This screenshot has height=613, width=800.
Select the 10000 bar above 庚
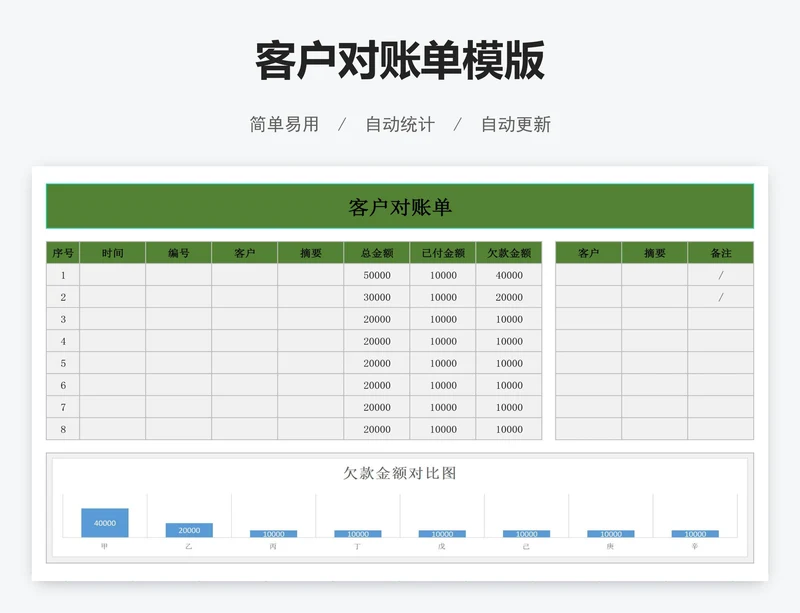pos(611,534)
